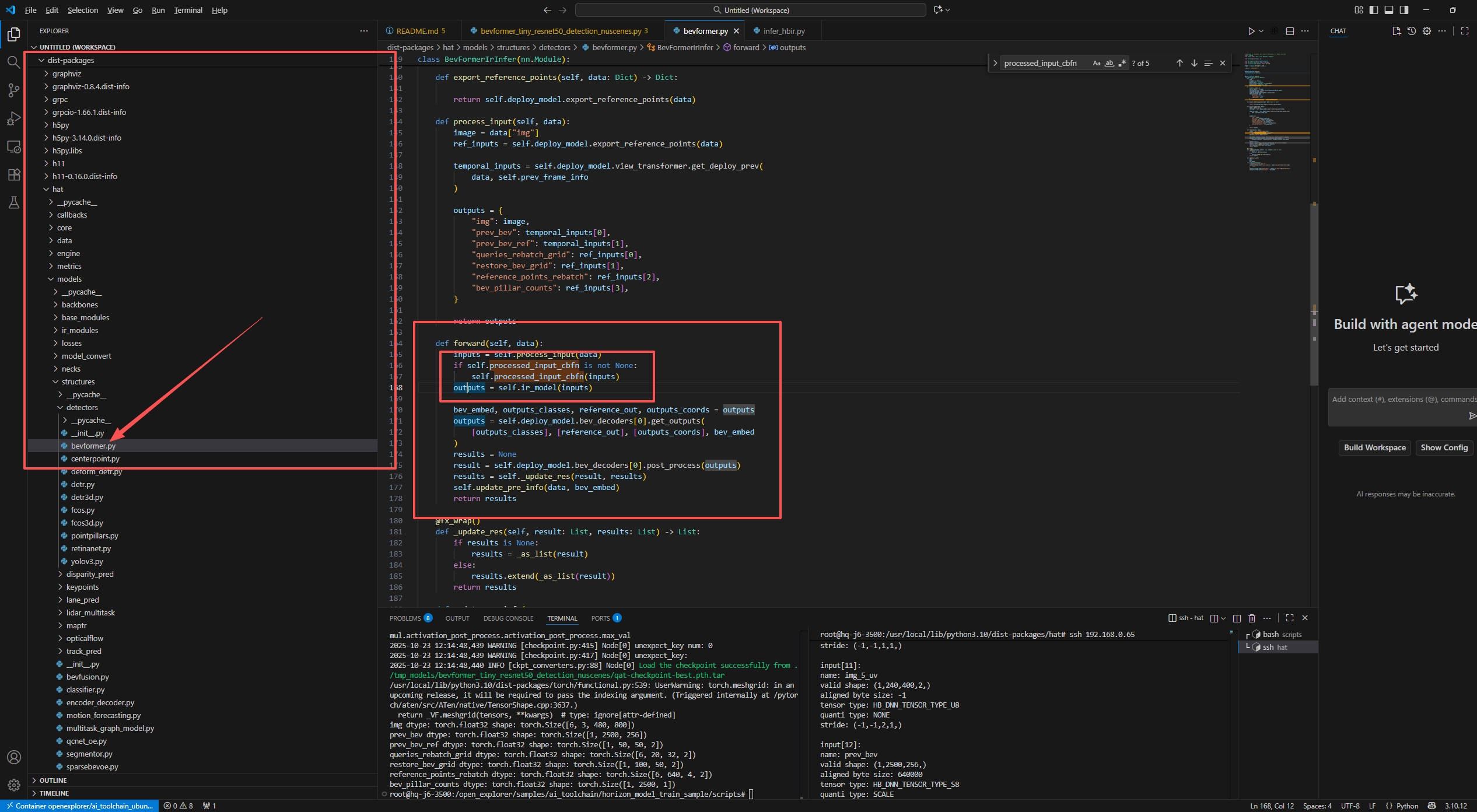1477x812 pixels.
Task: Go to previous find match arrow
Action: tap(1179, 63)
